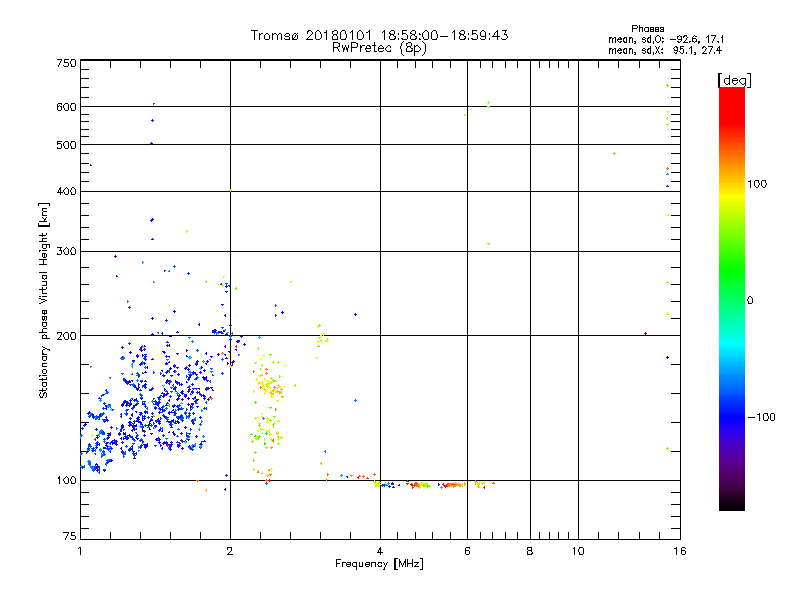Click the '75' y-axis tick label
The height and width of the screenshot is (600, 800).
[x=70, y=536]
